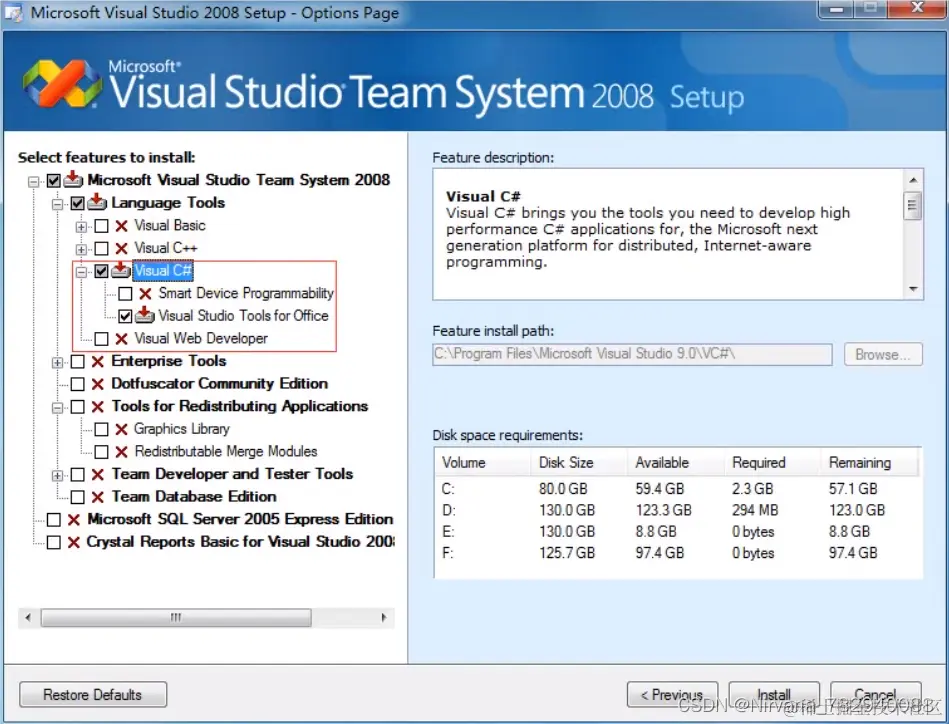Click the feature tree scroll right arrow

pyautogui.click(x=384, y=617)
